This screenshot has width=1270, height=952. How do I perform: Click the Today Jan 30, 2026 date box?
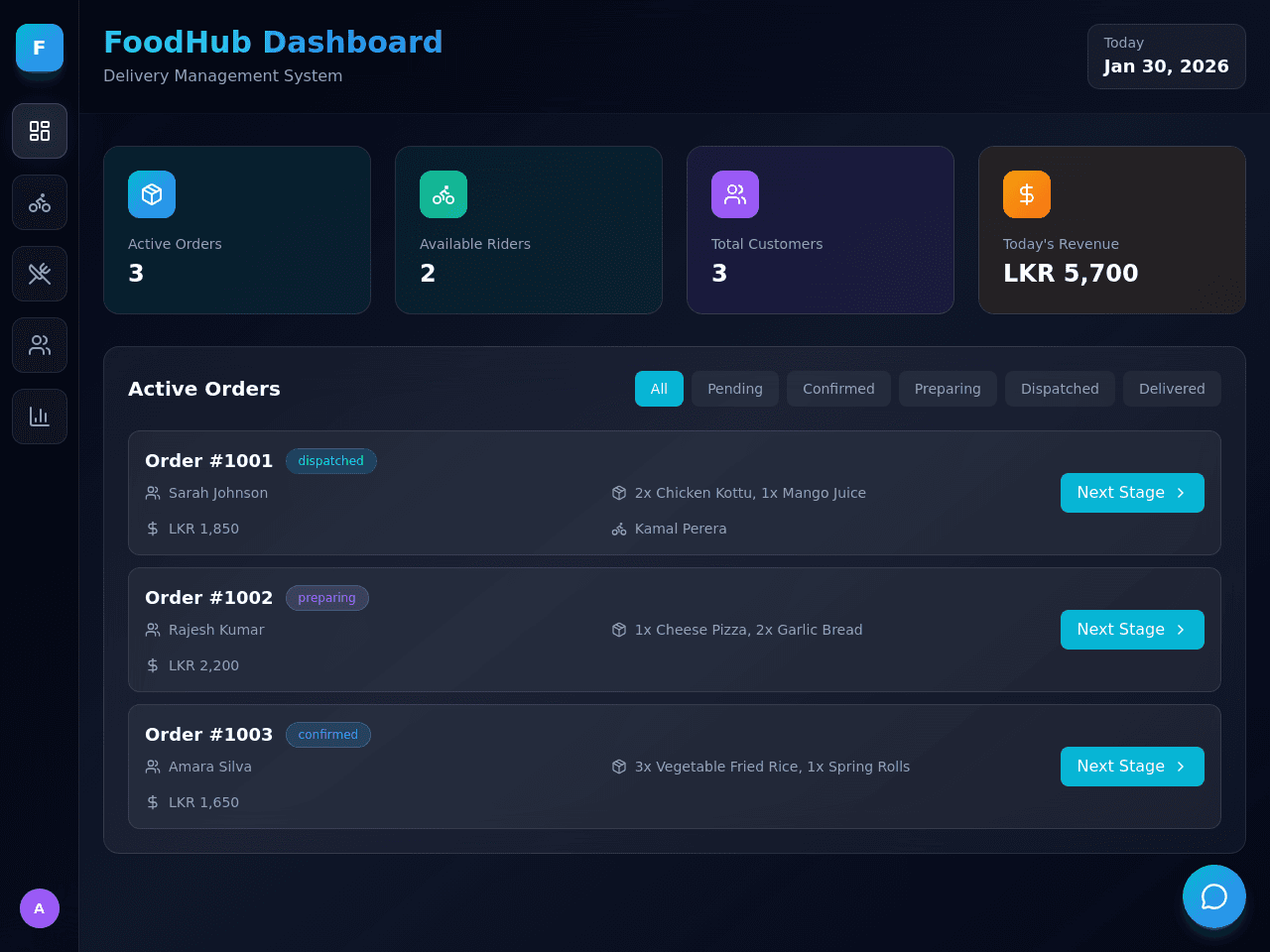(1167, 57)
